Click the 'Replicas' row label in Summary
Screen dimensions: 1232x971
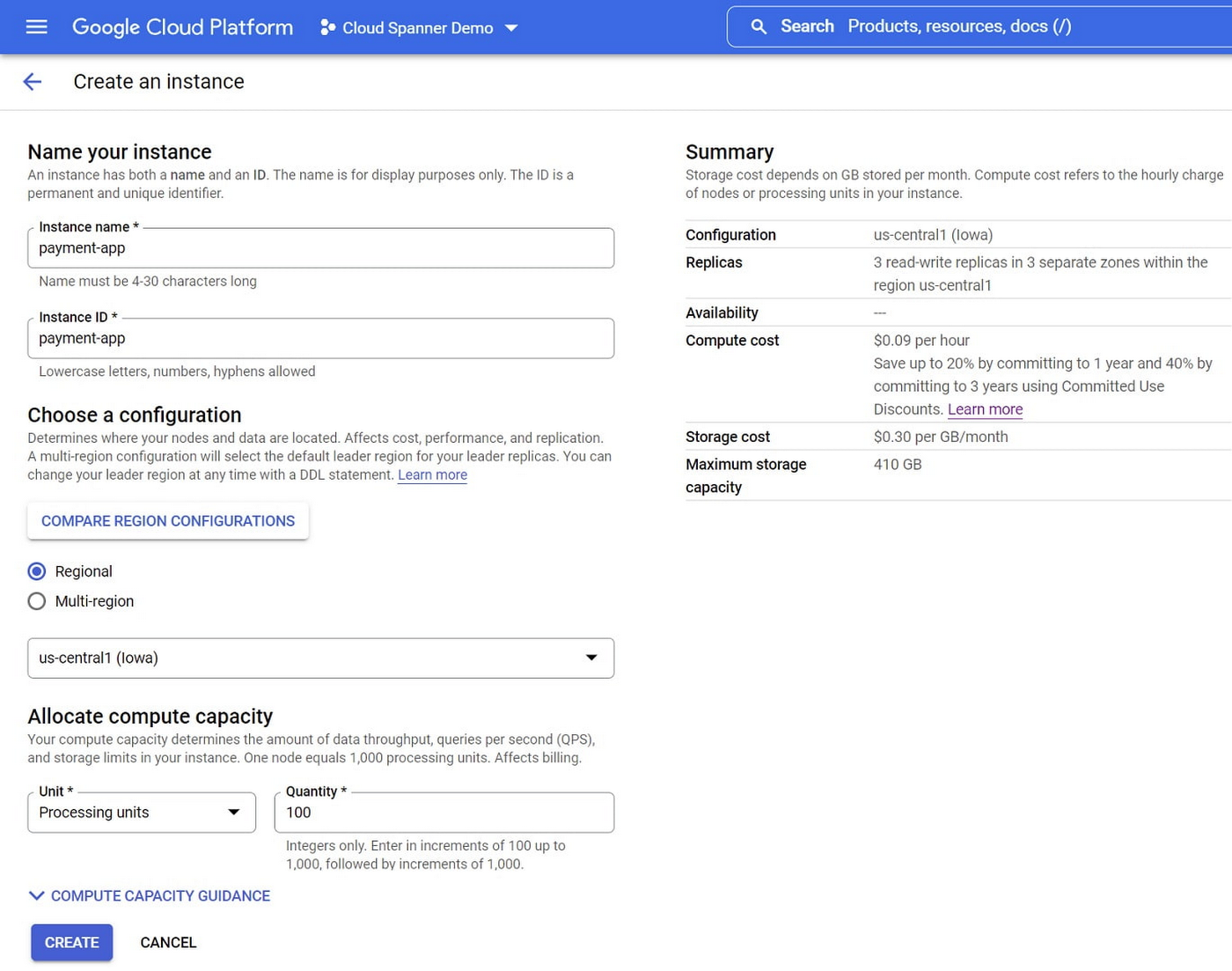point(714,262)
